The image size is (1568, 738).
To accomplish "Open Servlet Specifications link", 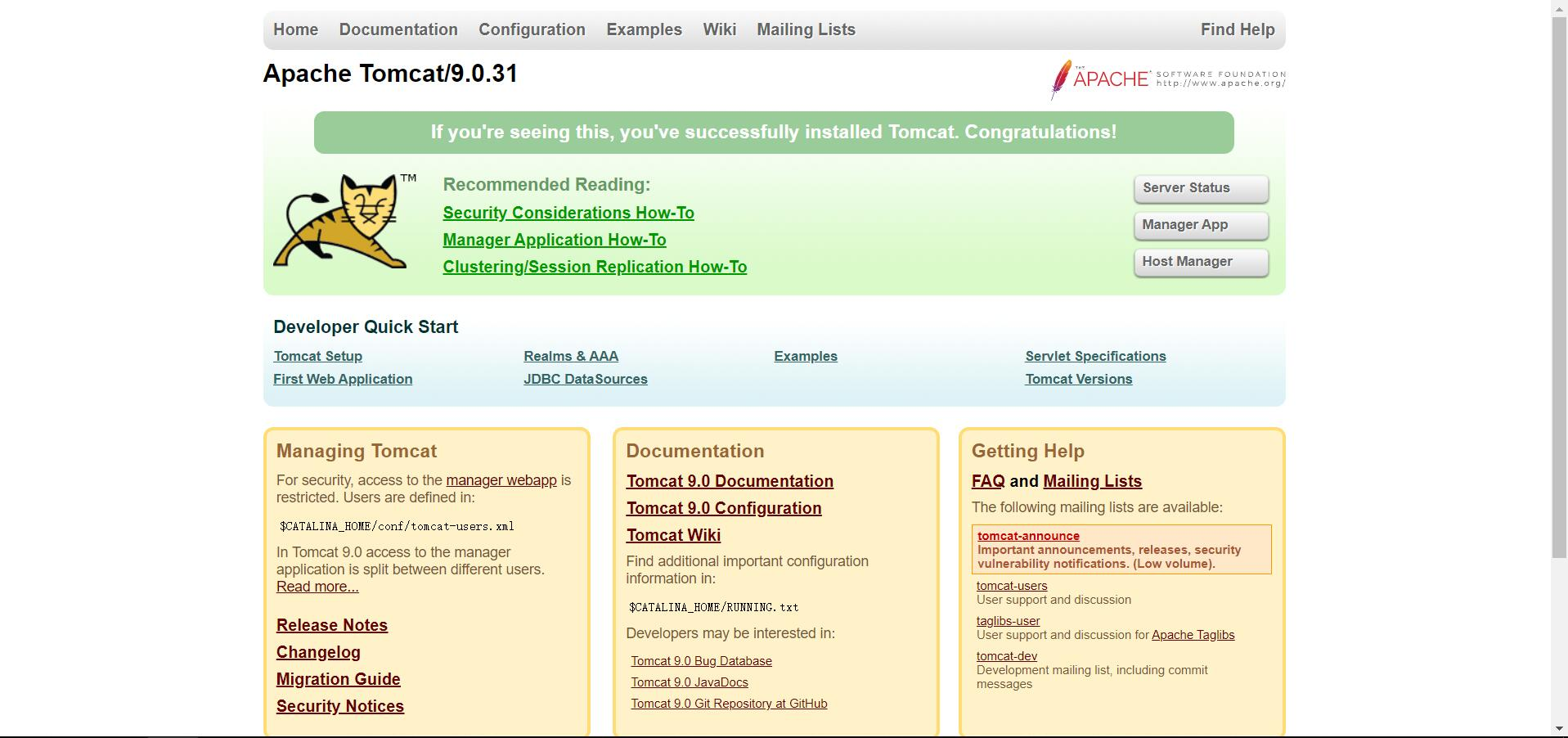I will click(x=1095, y=356).
